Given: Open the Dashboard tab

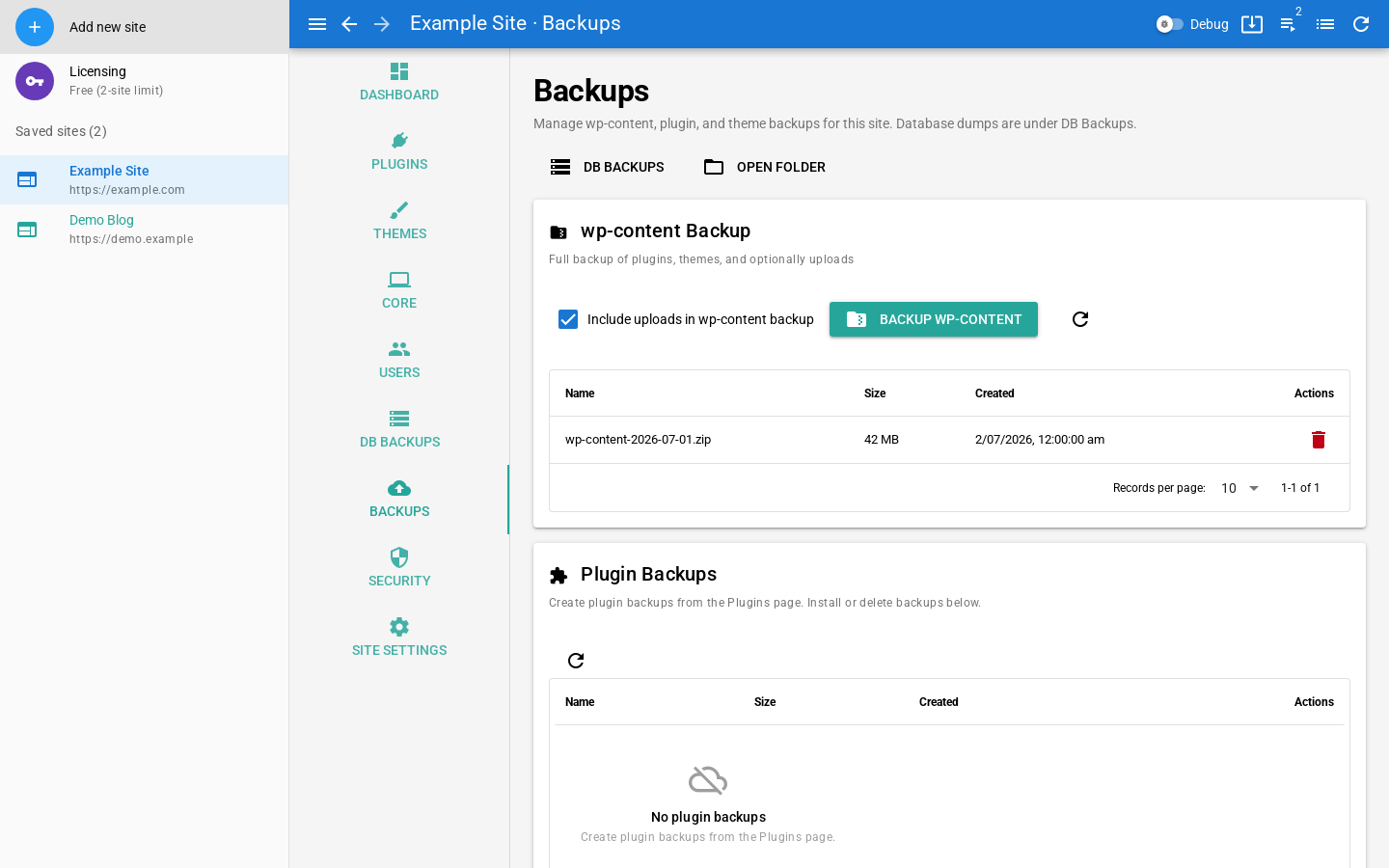Looking at the screenshot, I should pos(399,83).
